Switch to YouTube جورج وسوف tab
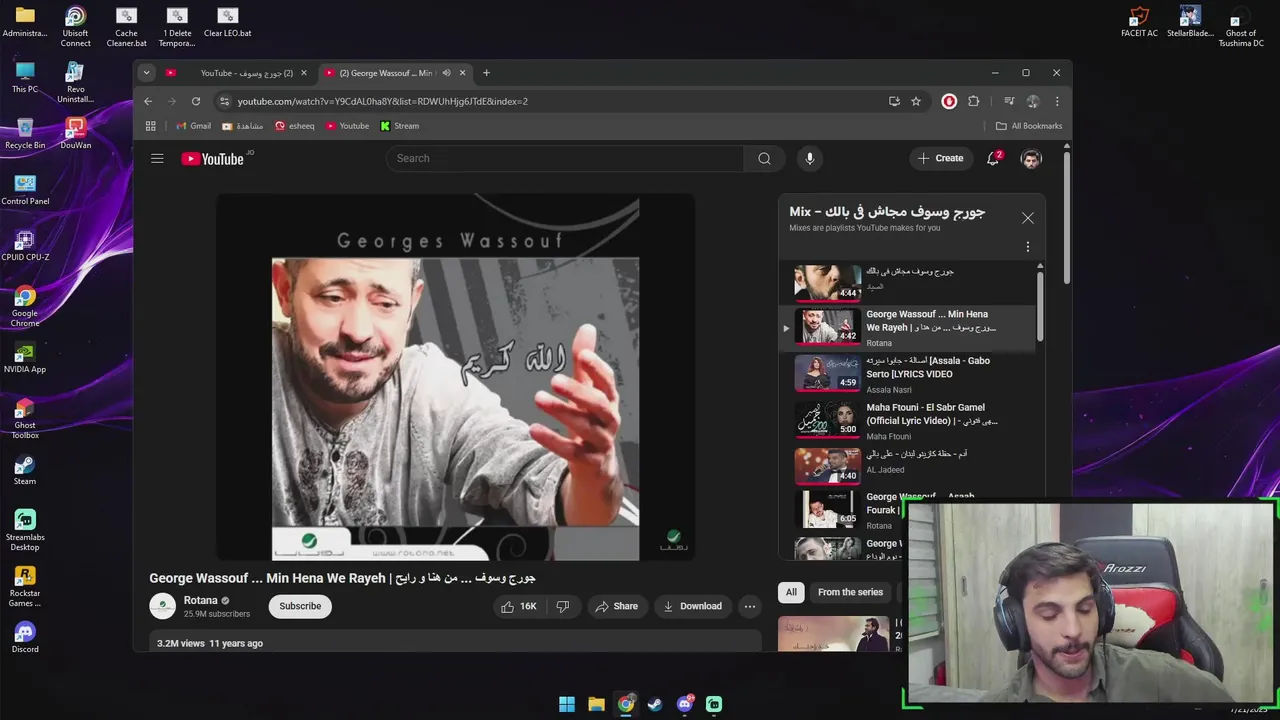Screen dimensions: 1280x720 point(237,73)
